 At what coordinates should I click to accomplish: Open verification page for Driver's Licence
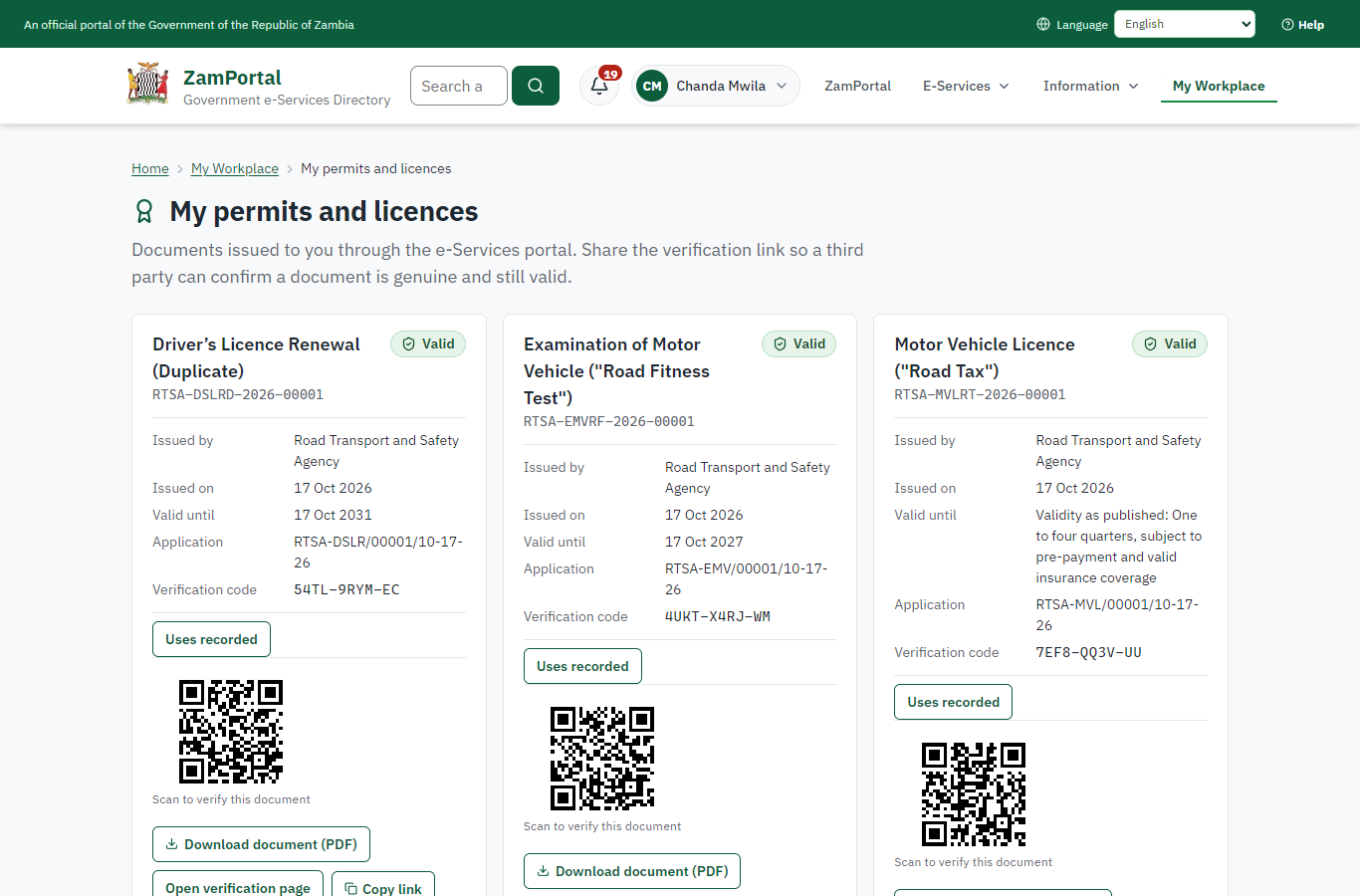click(x=238, y=883)
